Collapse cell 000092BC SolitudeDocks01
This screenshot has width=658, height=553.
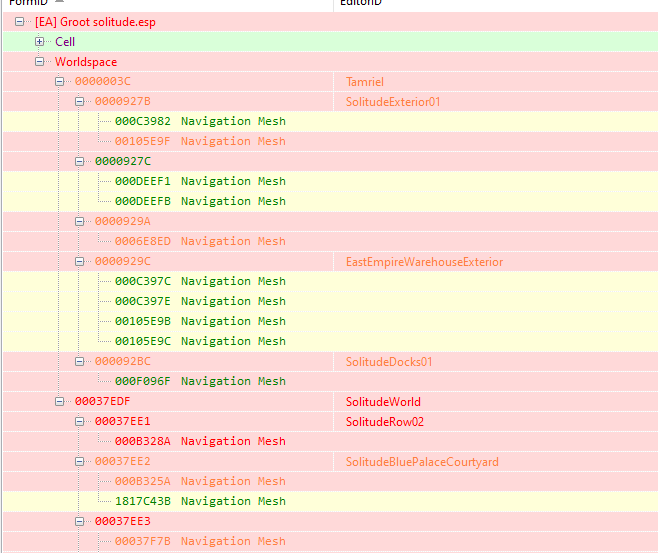[79, 361]
